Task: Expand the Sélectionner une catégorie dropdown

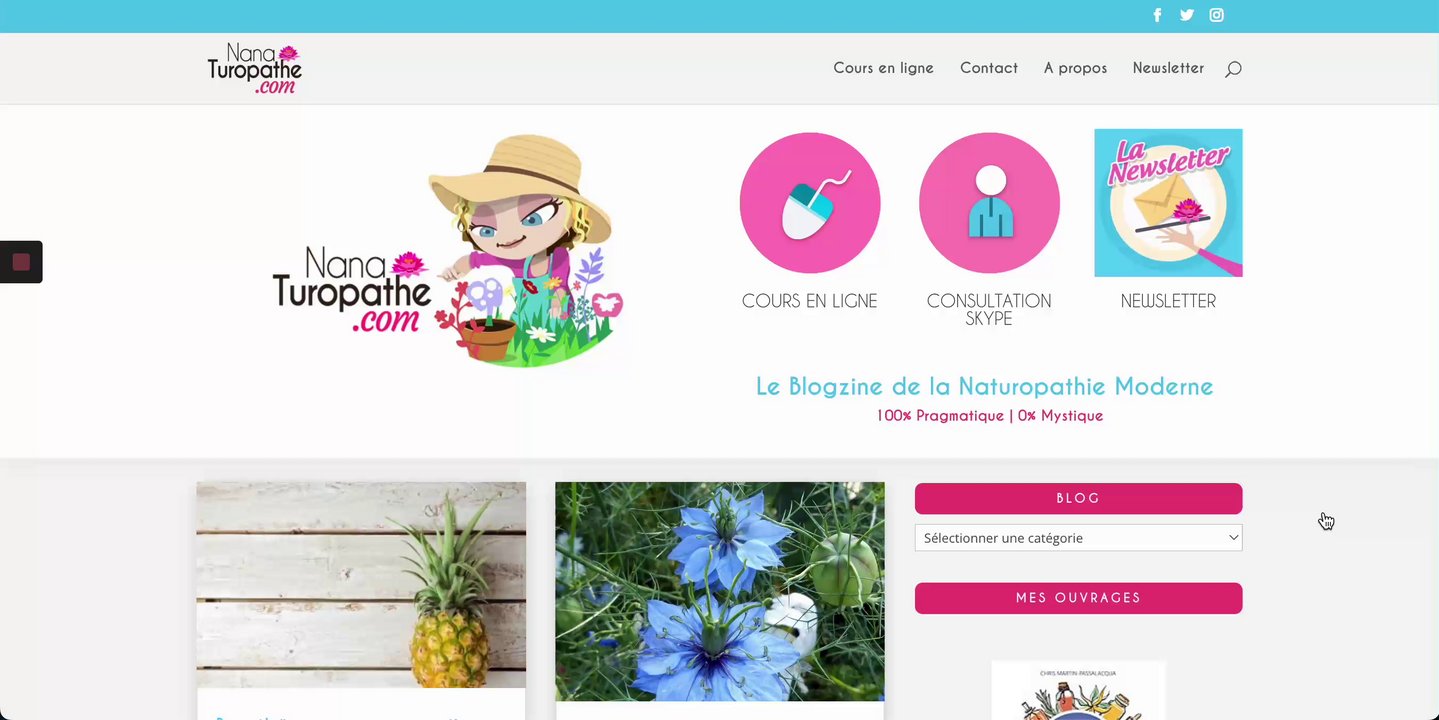Action: [x=1078, y=538]
